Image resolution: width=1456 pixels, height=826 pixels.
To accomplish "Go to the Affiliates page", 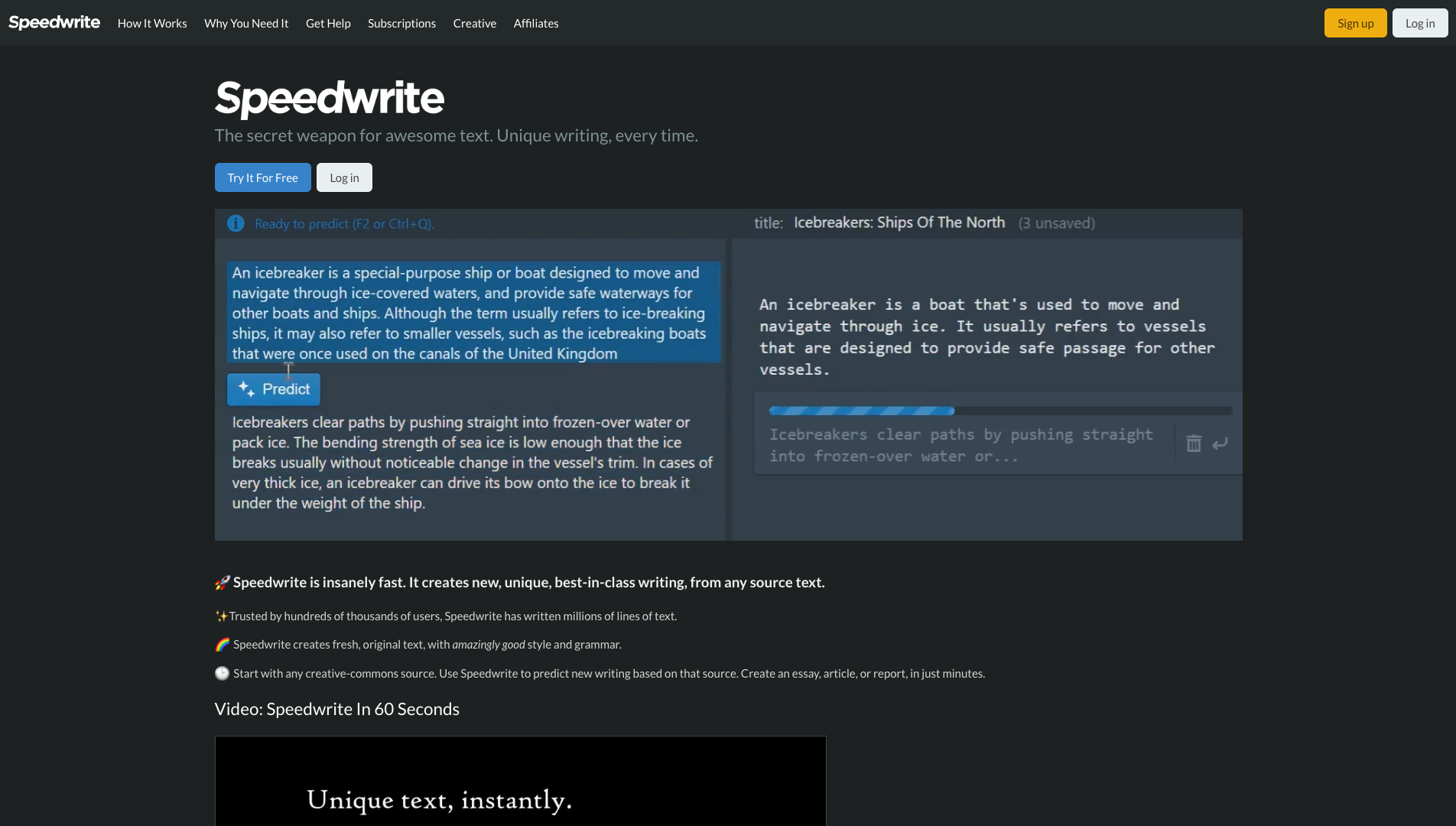I will tap(535, 23).
